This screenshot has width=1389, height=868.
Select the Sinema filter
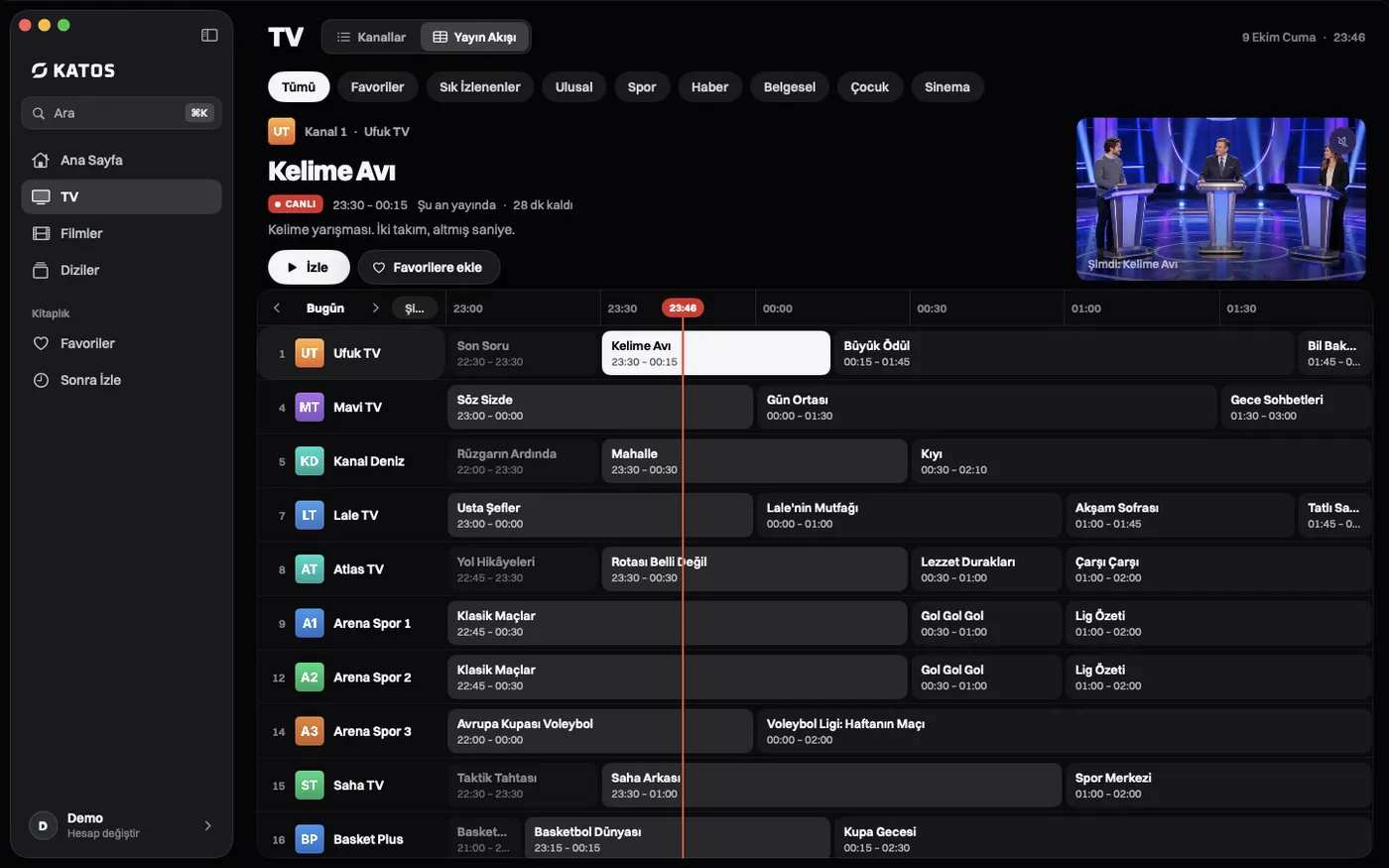click(x=947, y=87)
